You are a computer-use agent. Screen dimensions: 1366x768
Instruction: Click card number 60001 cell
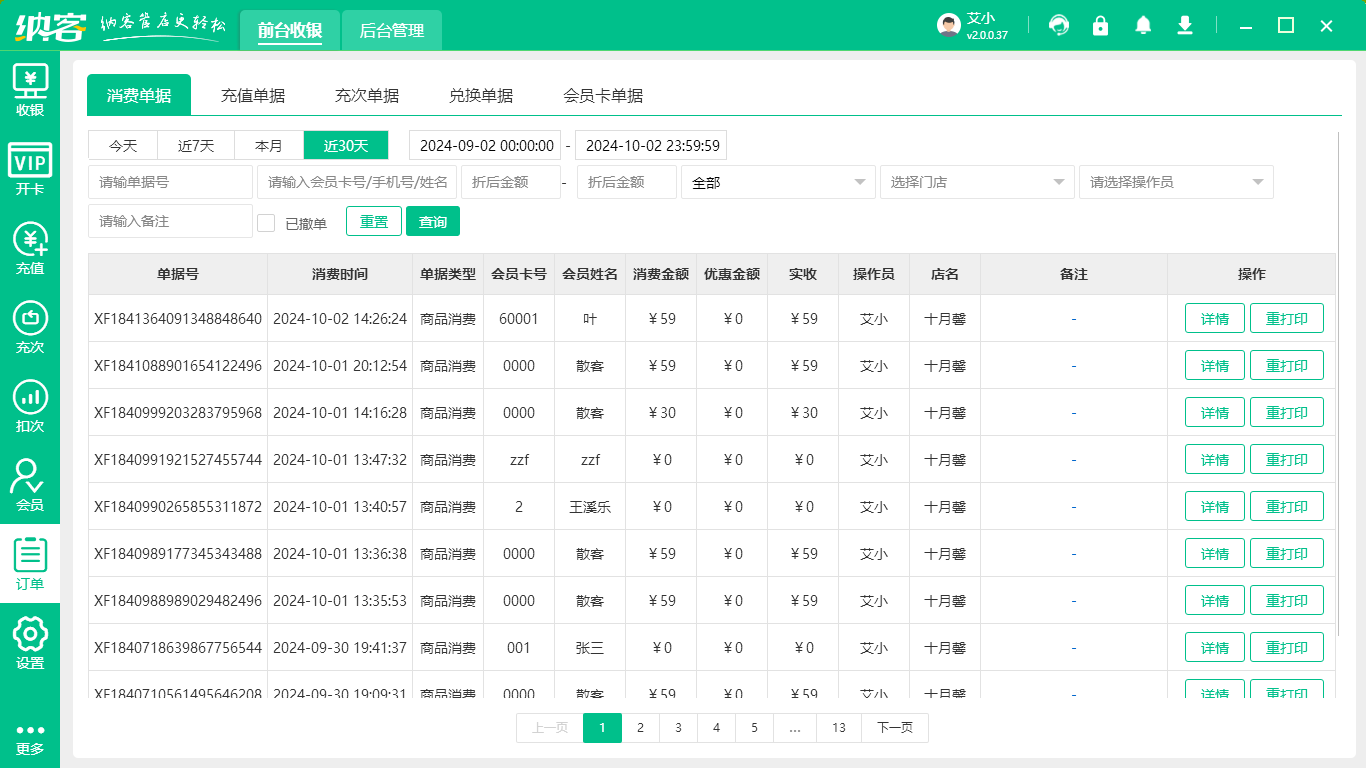[519, 319]
